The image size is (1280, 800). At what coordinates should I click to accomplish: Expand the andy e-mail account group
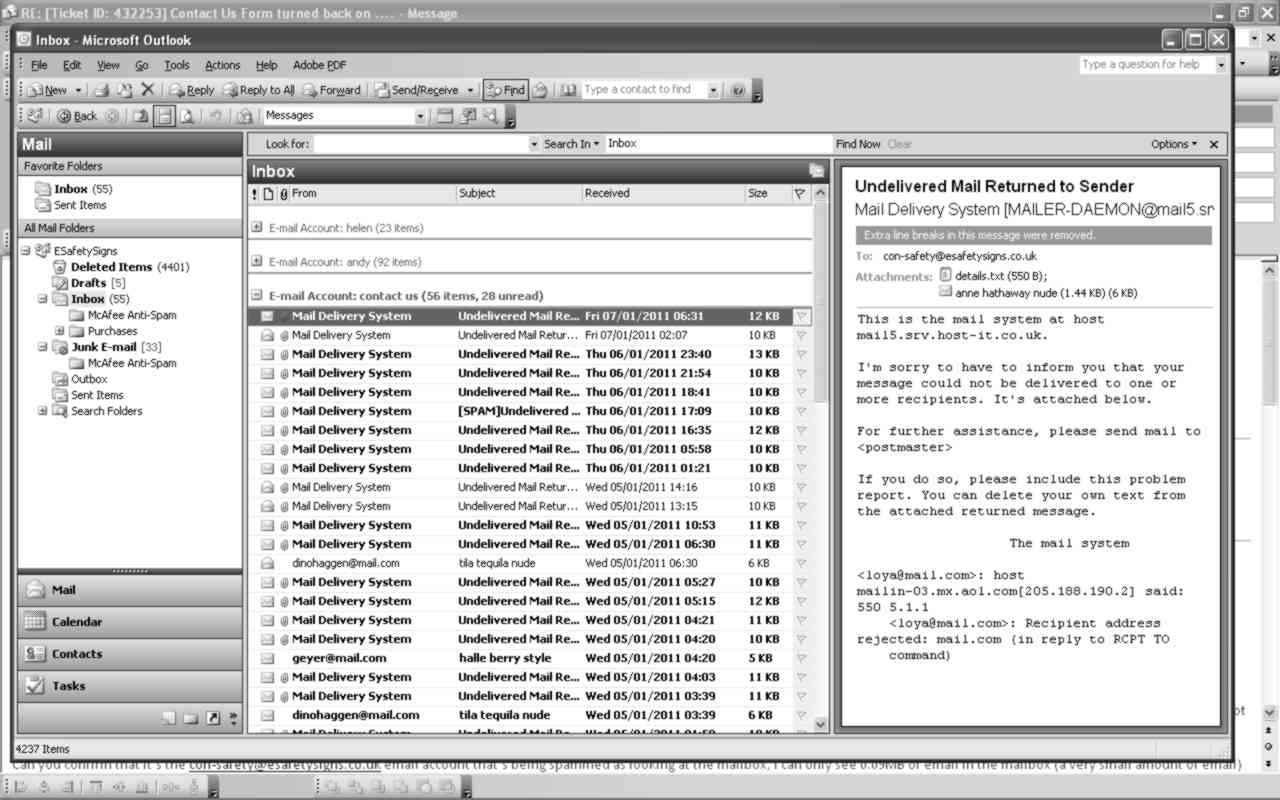click(x=257, y=262)
